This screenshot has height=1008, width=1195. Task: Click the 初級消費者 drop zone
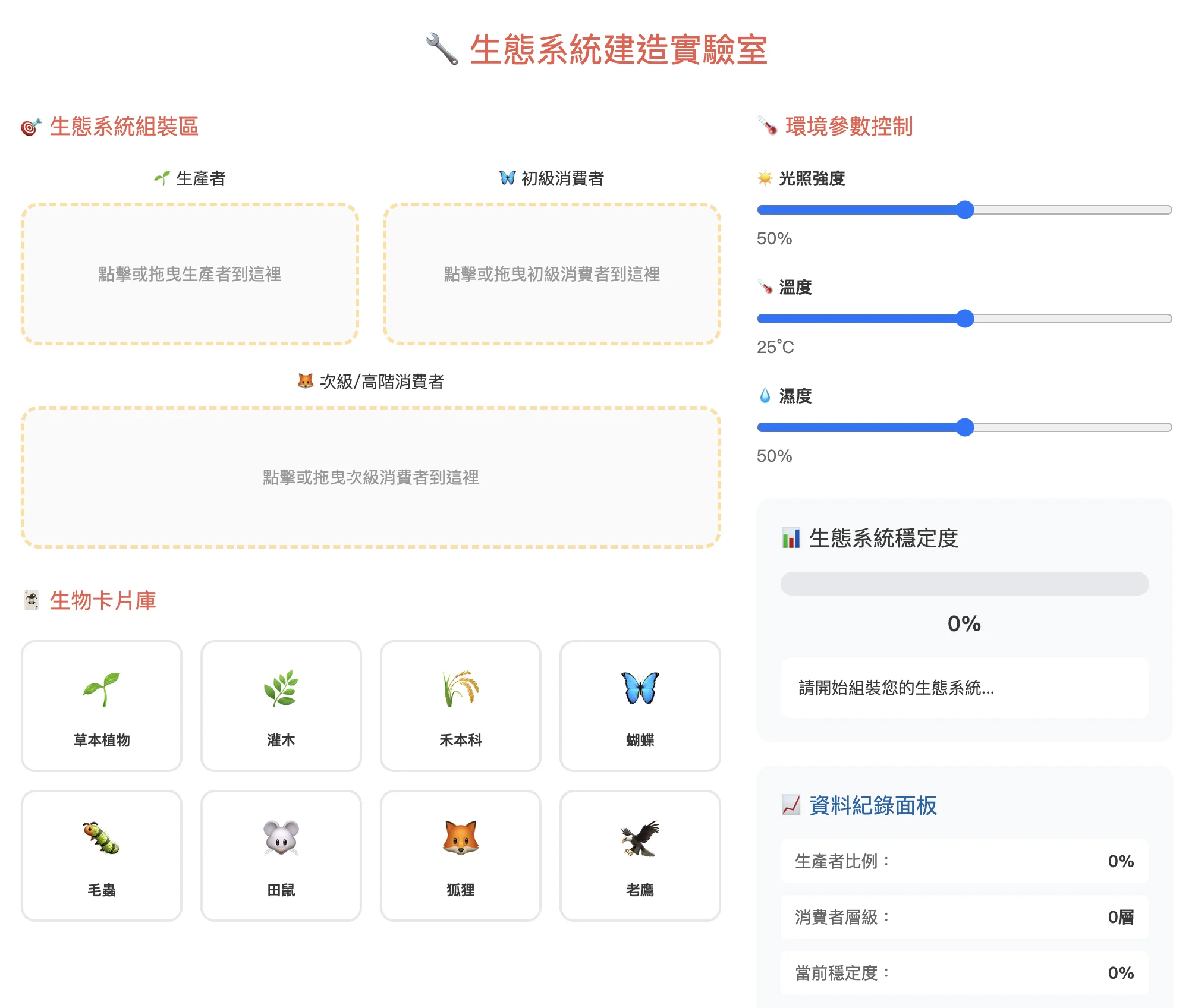coord(552,274)
